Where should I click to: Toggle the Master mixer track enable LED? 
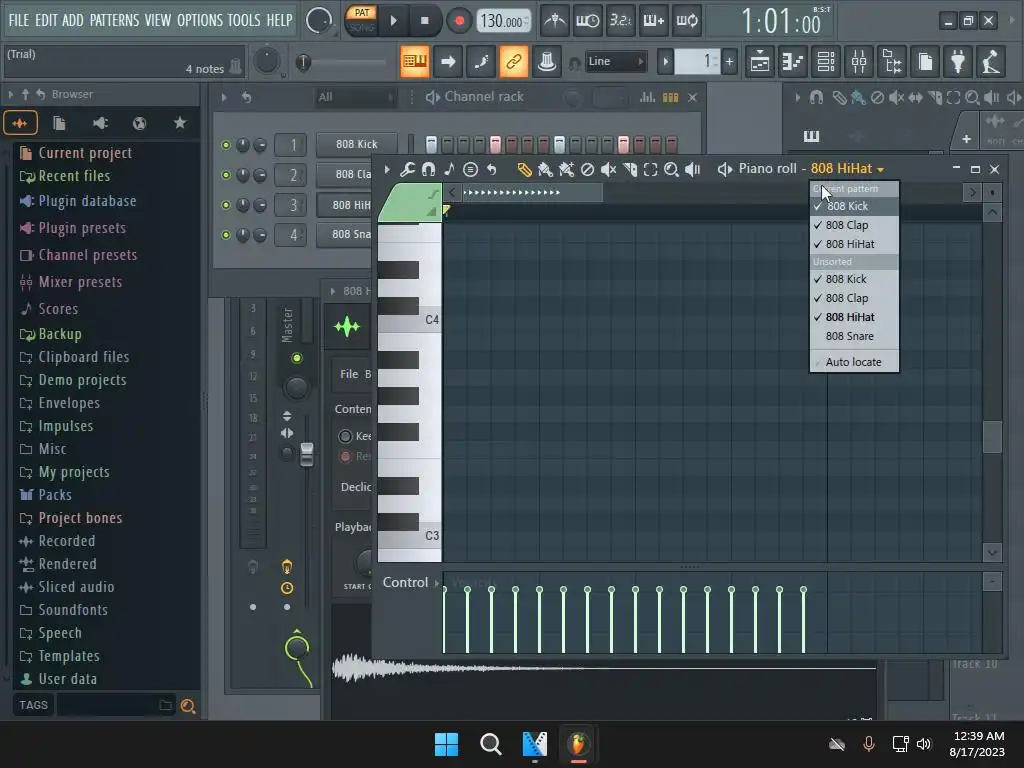coord(296,358)
